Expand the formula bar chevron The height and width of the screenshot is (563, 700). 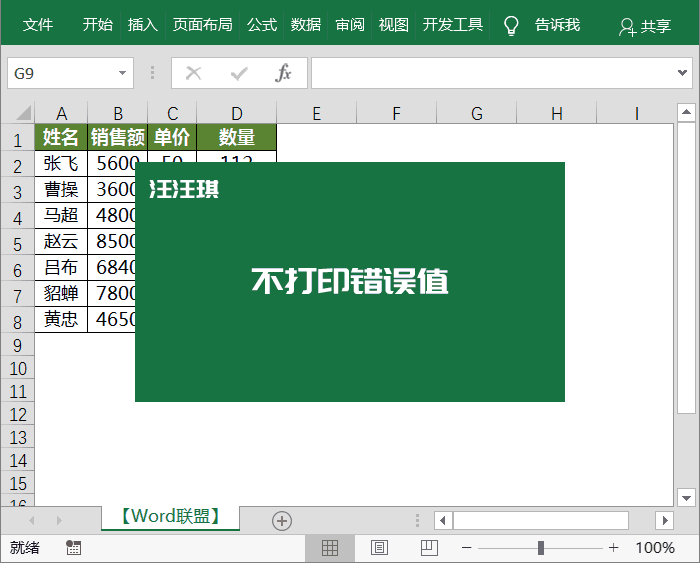(x=682, y=73)
